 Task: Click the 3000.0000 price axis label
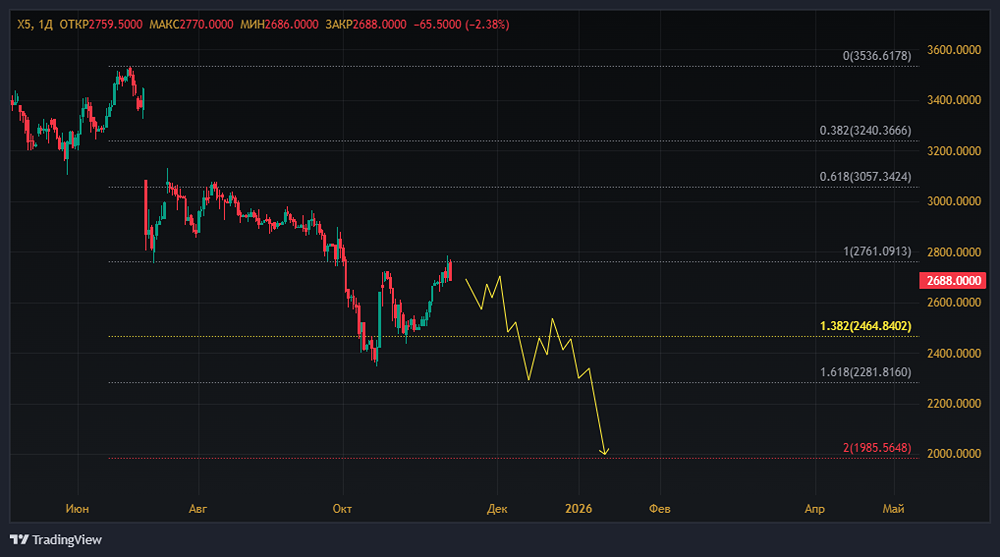click(x=954, y=201)
